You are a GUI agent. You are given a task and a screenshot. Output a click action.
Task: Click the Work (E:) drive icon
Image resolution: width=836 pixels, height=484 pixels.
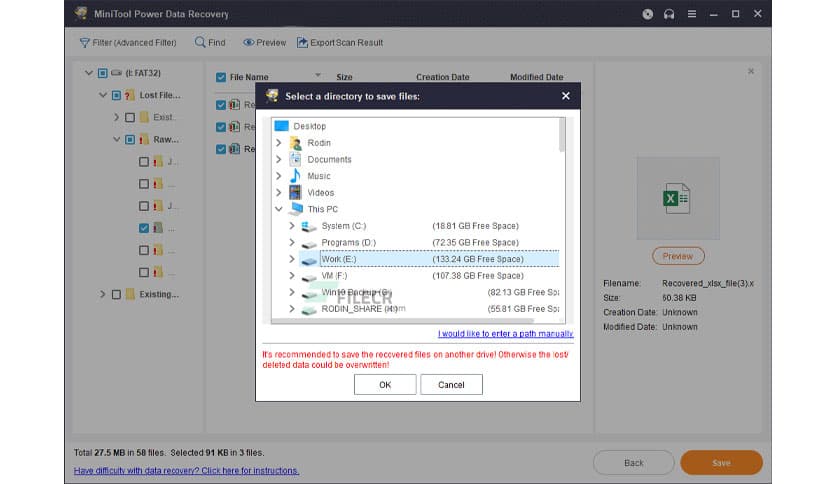pos(309,260)
